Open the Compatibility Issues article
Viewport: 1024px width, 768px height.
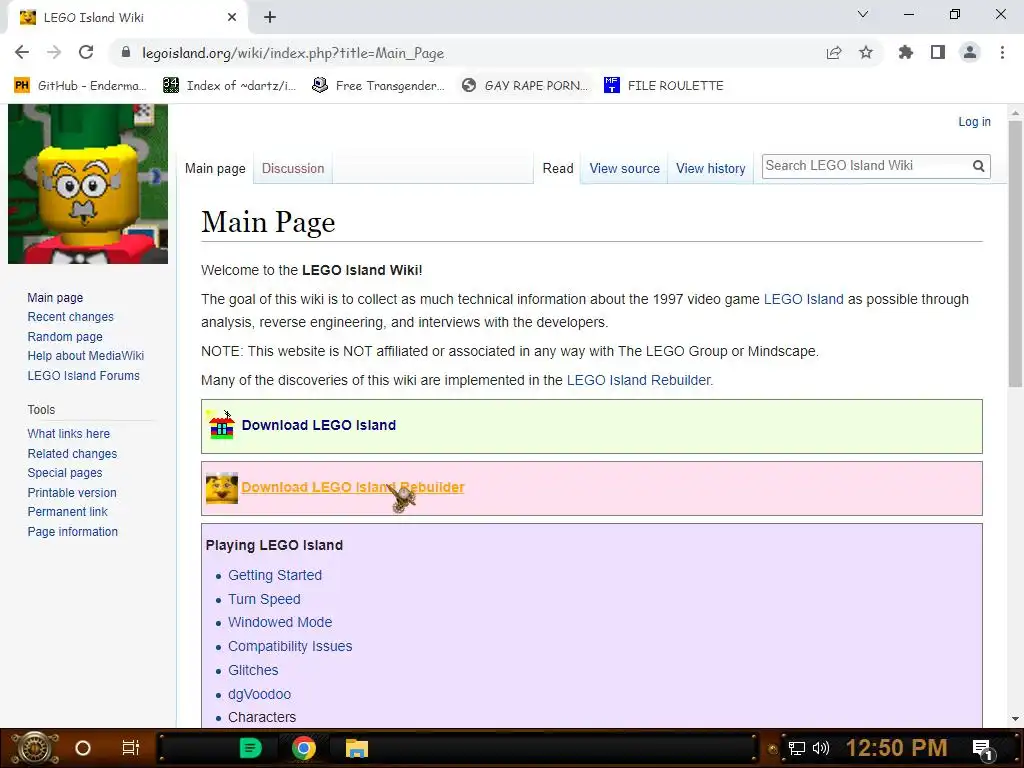[290, 646]
